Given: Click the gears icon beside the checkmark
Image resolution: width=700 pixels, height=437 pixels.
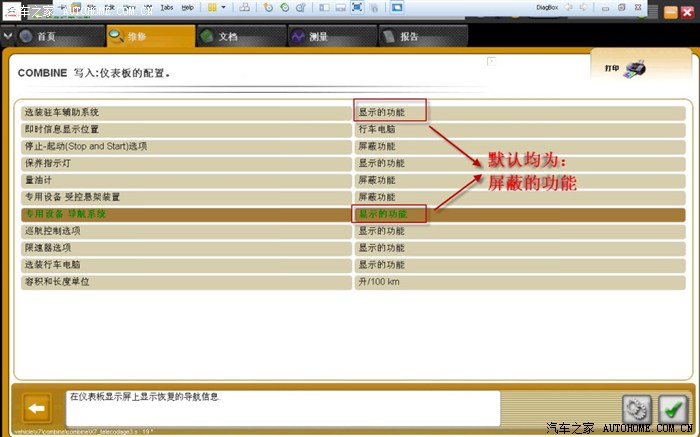Looking at the screenshot, I should click(637, 408).
